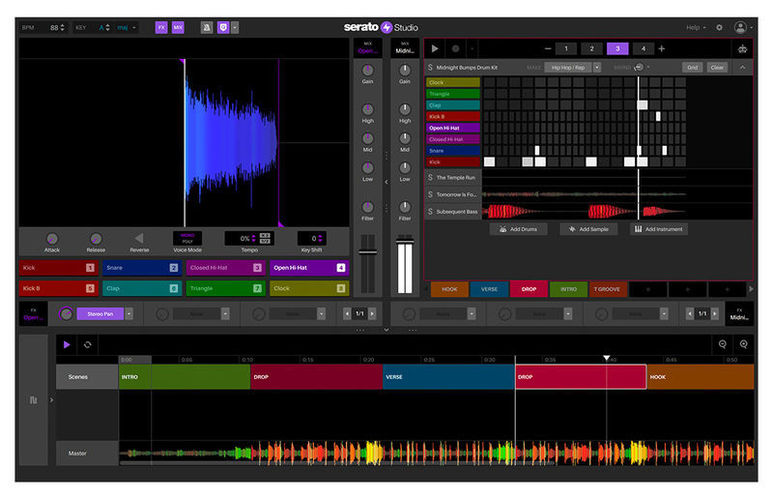Viewport: 773px width, 500px height.
Task: Expand the left sidebar chevron
Action: (x=51, y=400)
